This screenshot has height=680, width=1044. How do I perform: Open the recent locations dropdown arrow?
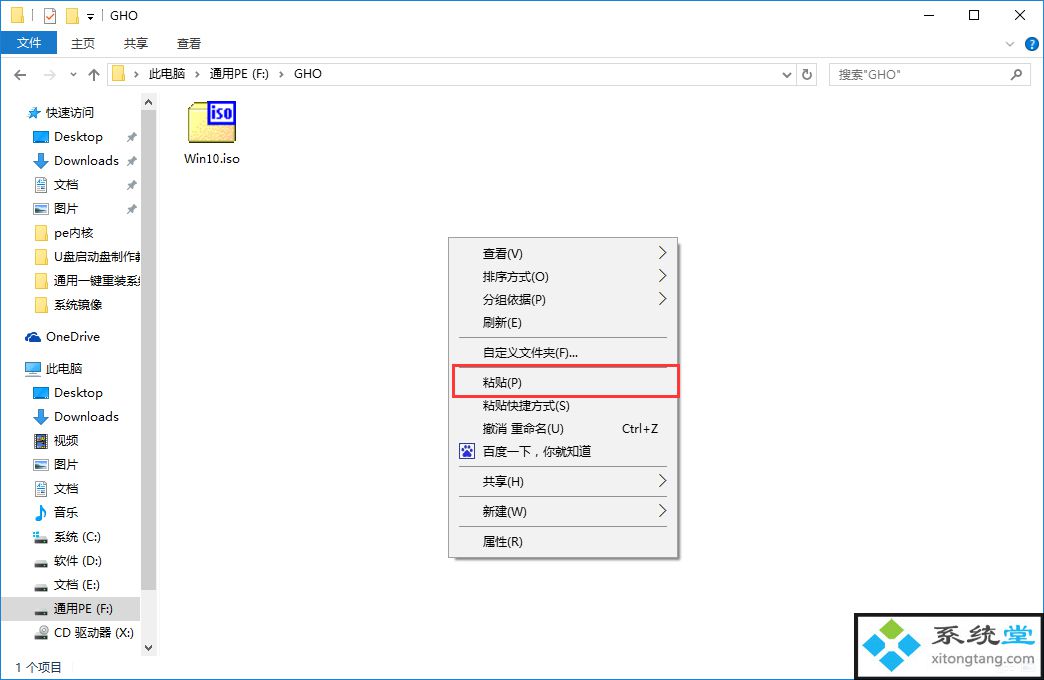tap(73, 75)
